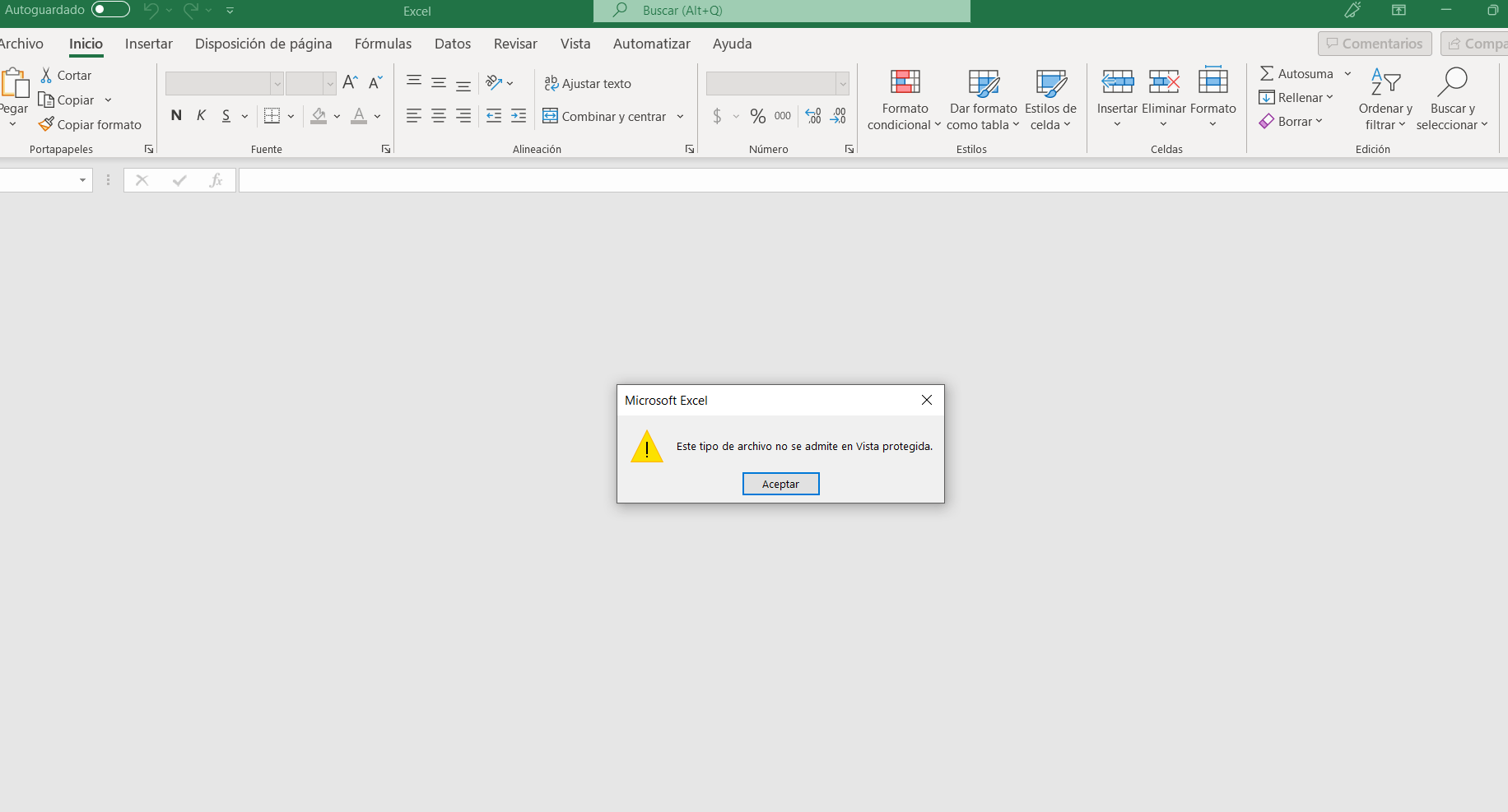Open the Name Box dropdown
This screenshot has width=1508, height=812.
point(82,180)
